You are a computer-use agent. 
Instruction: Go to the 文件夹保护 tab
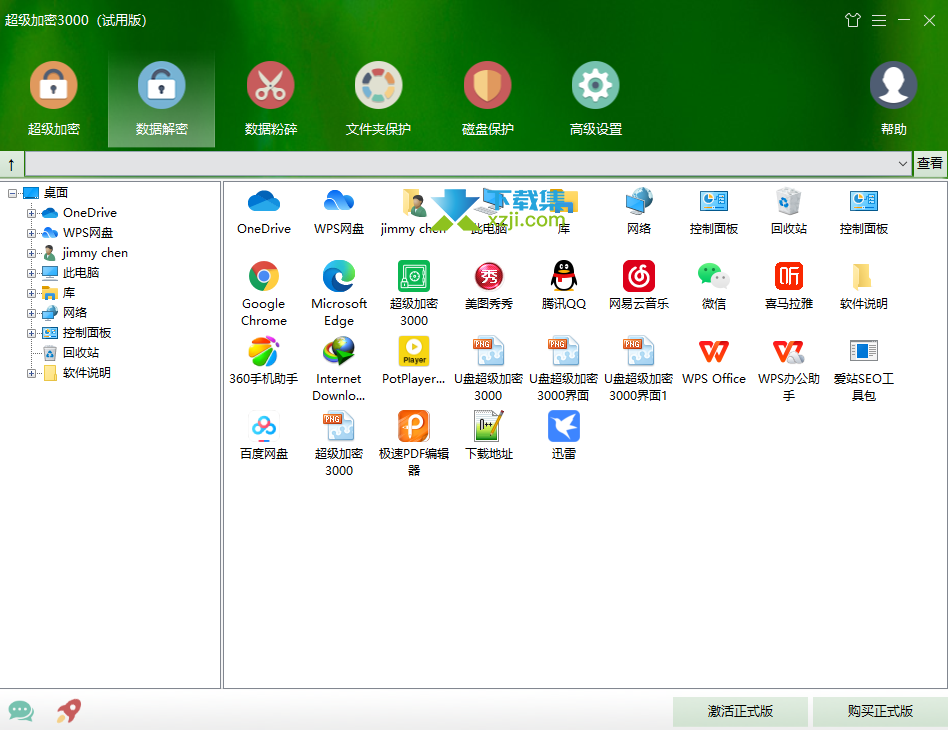tap(378, 99)
